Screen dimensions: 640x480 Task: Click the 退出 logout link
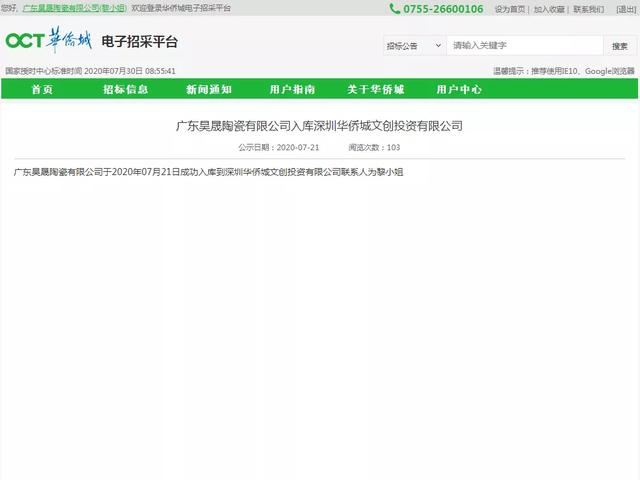pyautogui.click(x=625, y=9)
